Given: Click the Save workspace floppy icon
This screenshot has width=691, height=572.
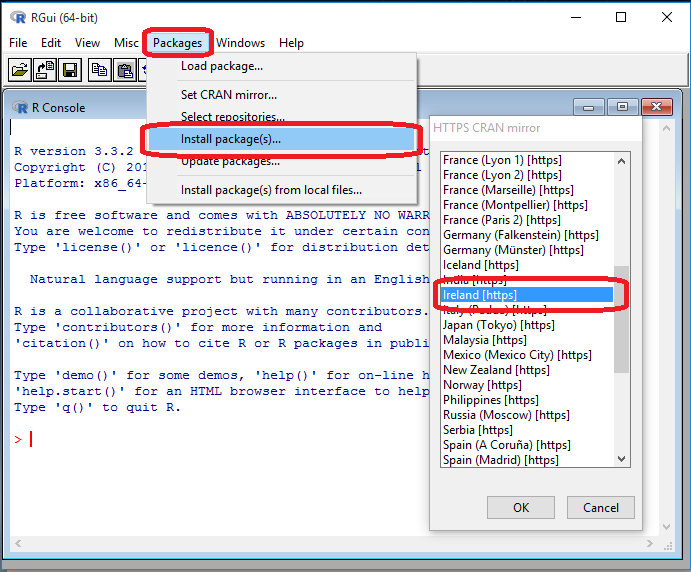Looking at the screenshot, I should click(70, 70).
